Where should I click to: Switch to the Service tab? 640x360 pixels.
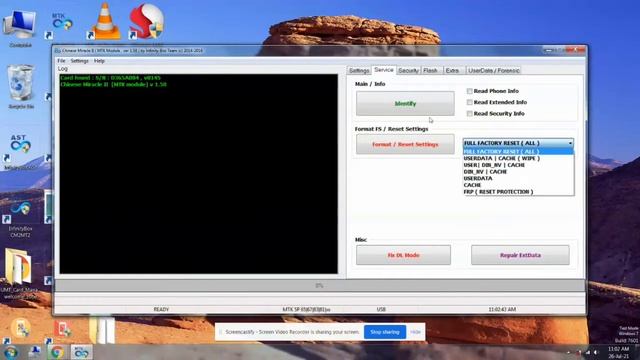[x=384, y=70]
